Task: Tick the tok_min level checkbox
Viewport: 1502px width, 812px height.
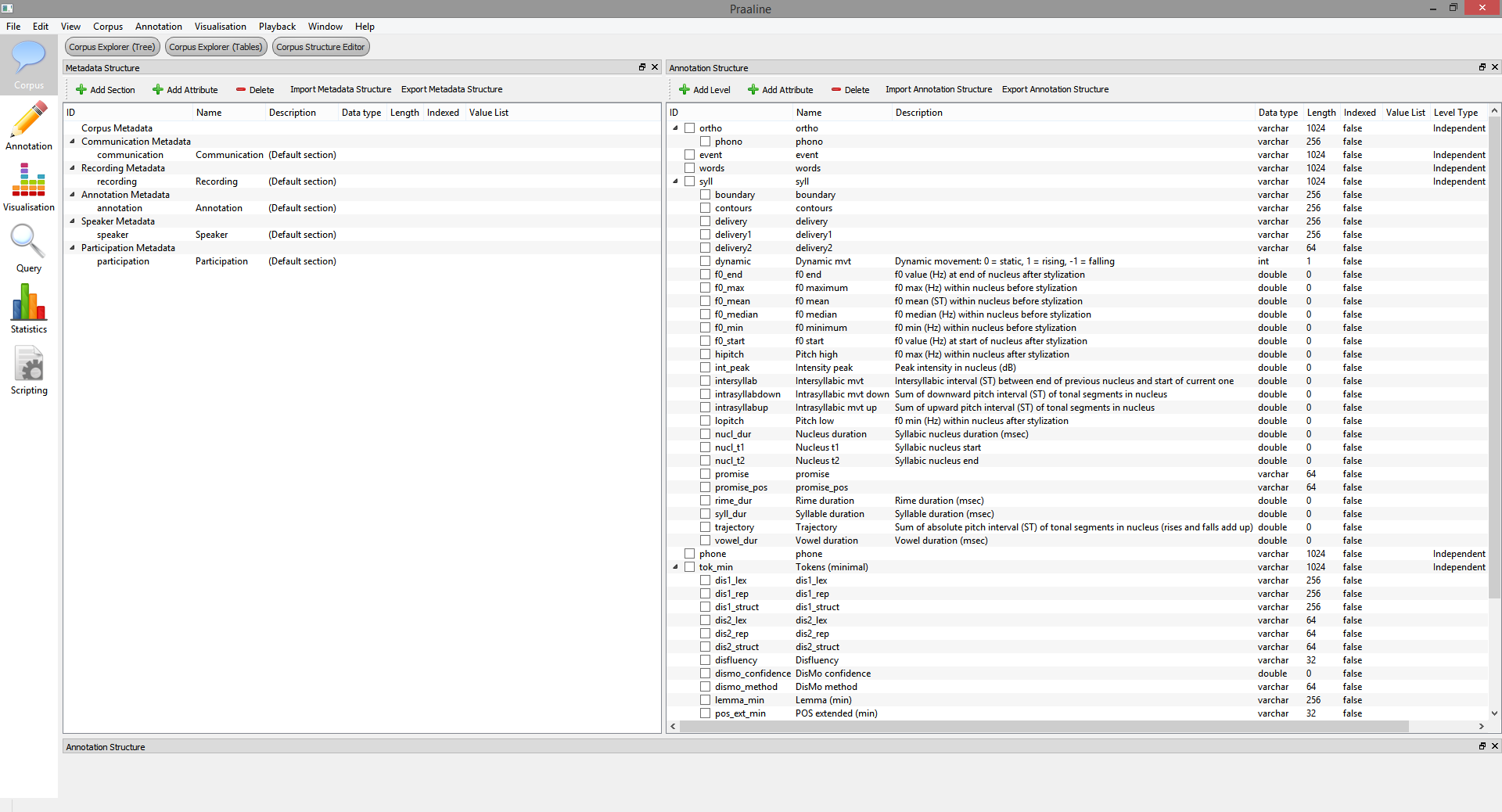Action: pyautogui.click(x=689, y=567)
